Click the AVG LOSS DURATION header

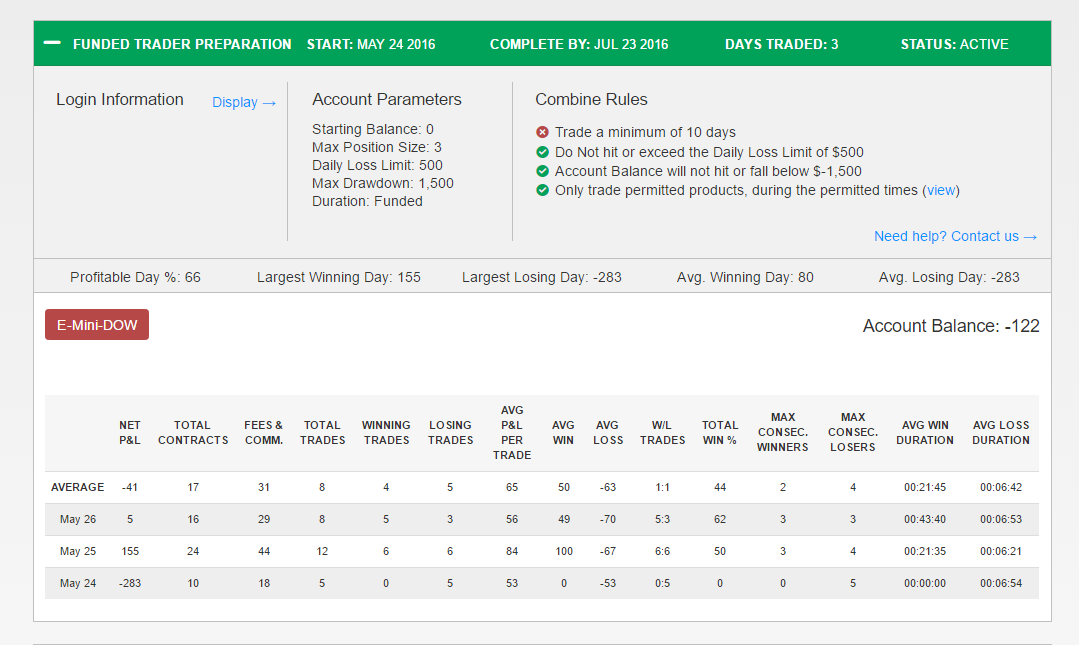tap(1001, 432)
